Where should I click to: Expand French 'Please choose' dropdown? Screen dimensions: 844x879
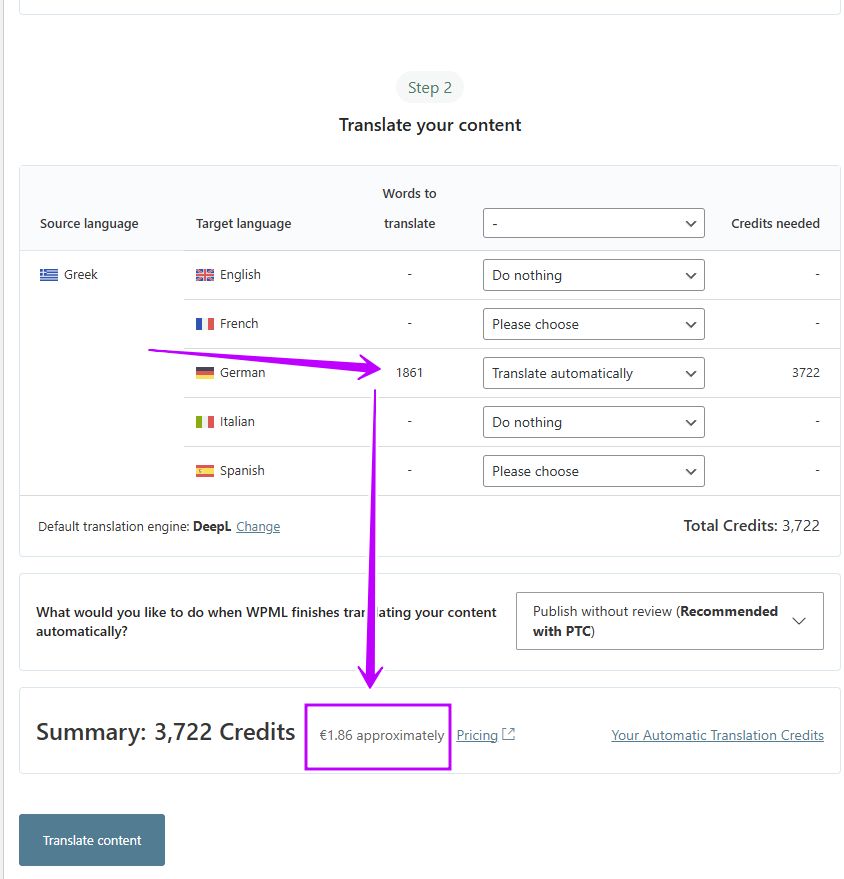point(593,324)
